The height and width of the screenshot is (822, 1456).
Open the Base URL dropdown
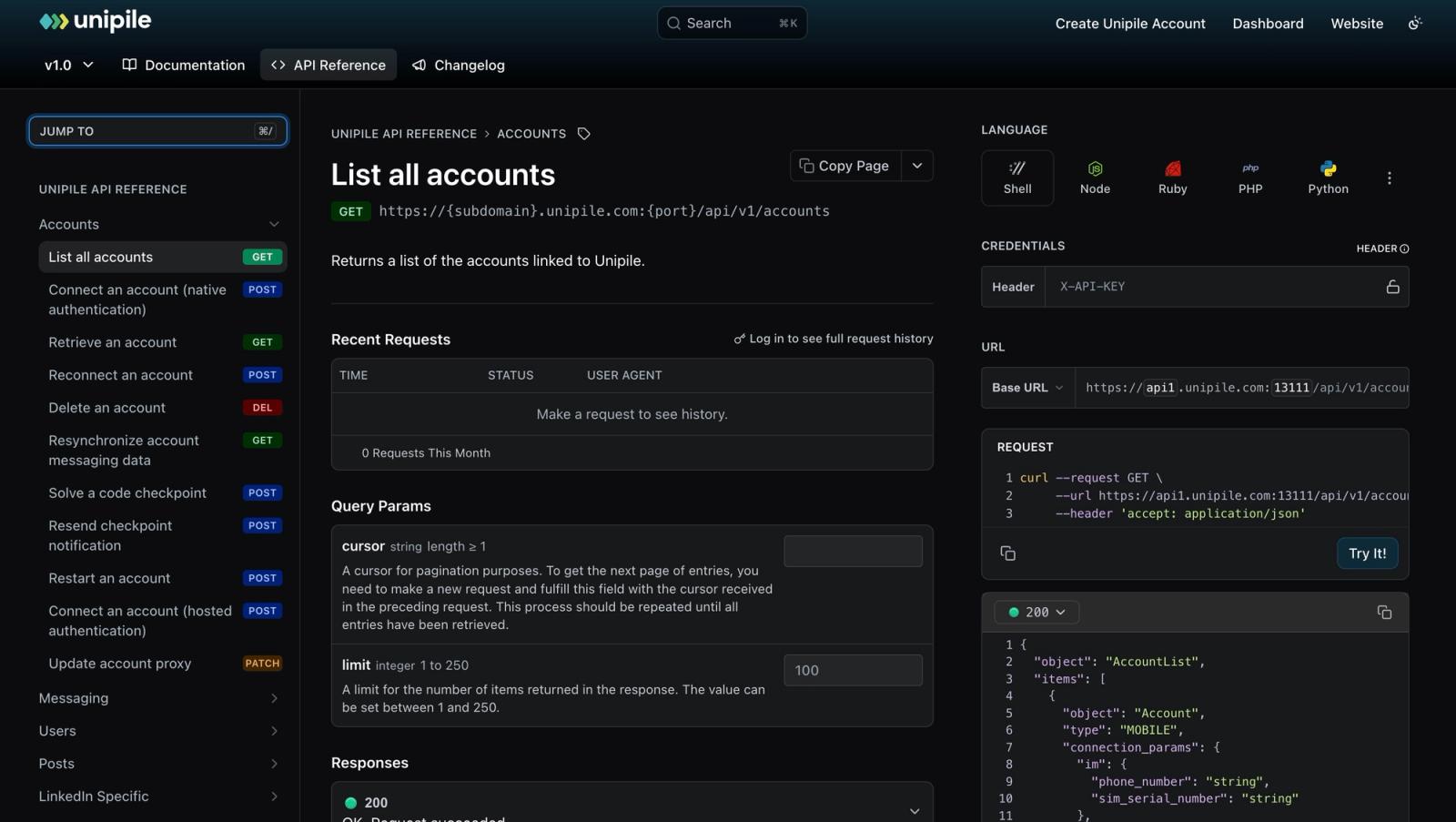coord(1027,388)
